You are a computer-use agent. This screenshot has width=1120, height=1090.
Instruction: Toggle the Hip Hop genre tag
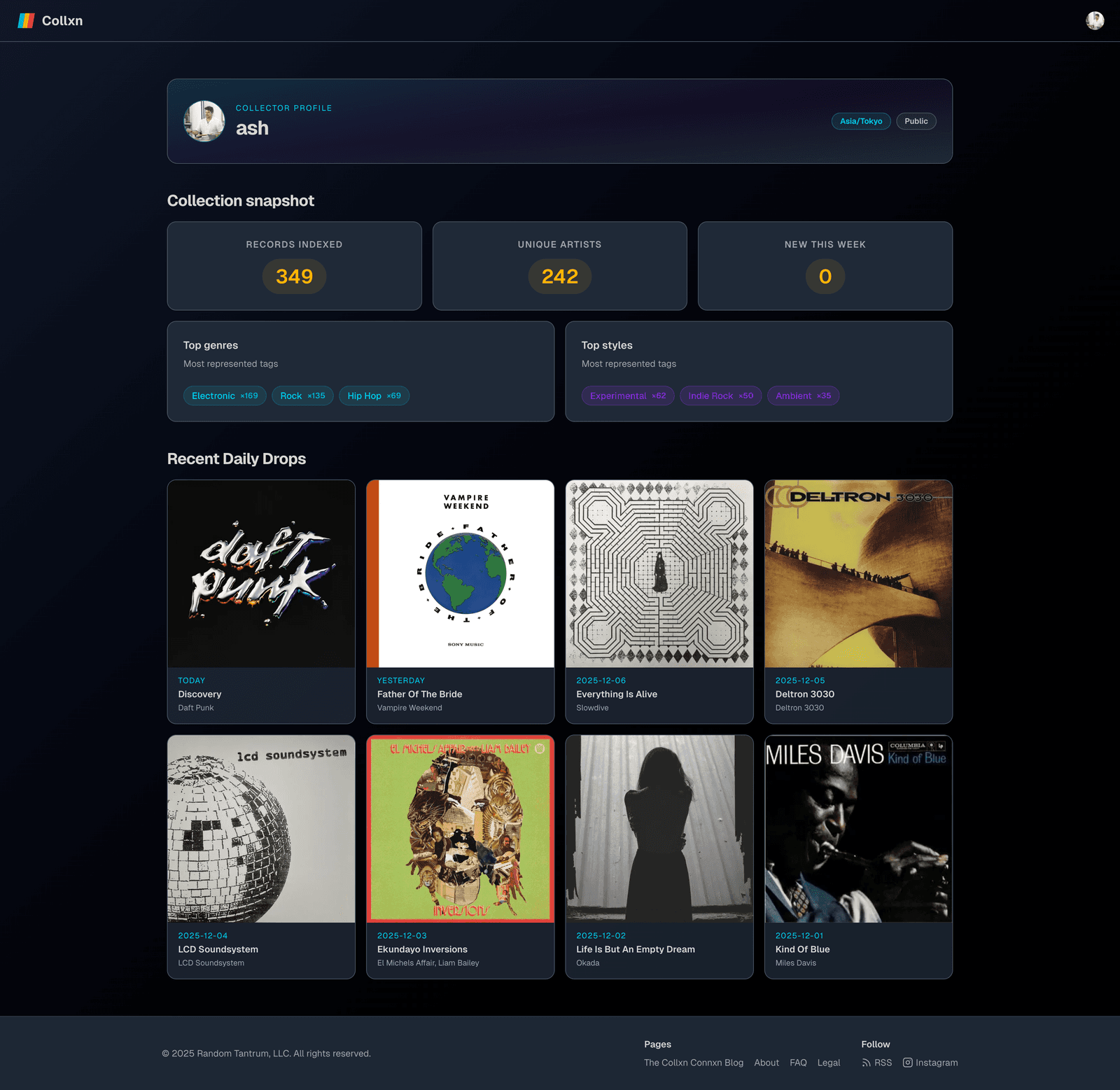click(374, 396)
